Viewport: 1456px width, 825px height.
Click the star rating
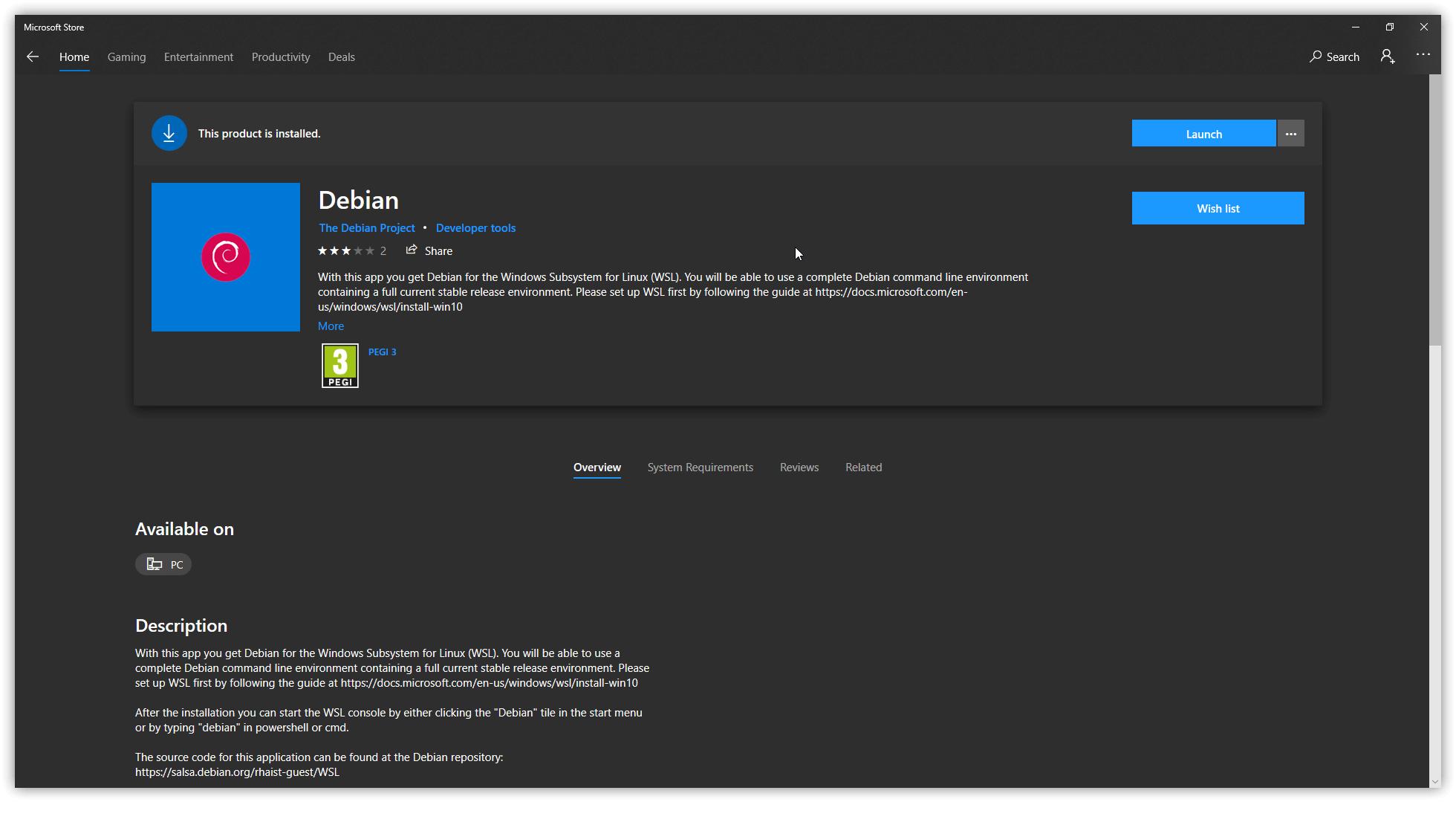[x=346, y=251]
